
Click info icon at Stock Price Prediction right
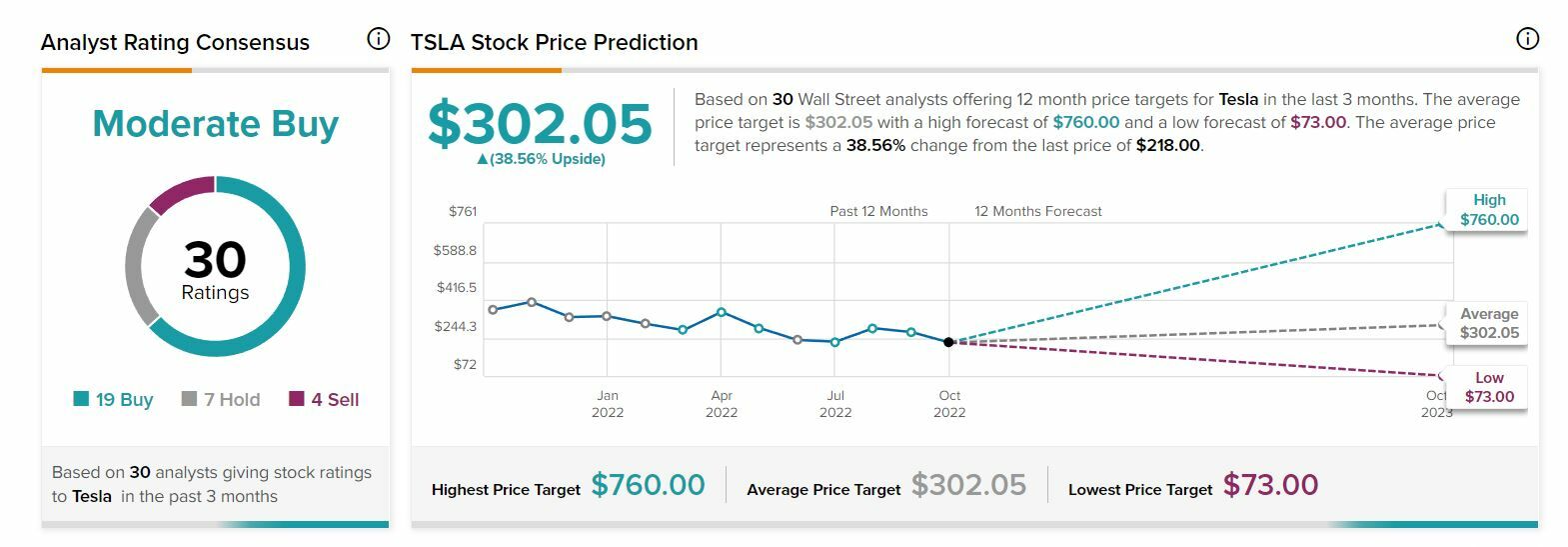tap(1526, 39)
